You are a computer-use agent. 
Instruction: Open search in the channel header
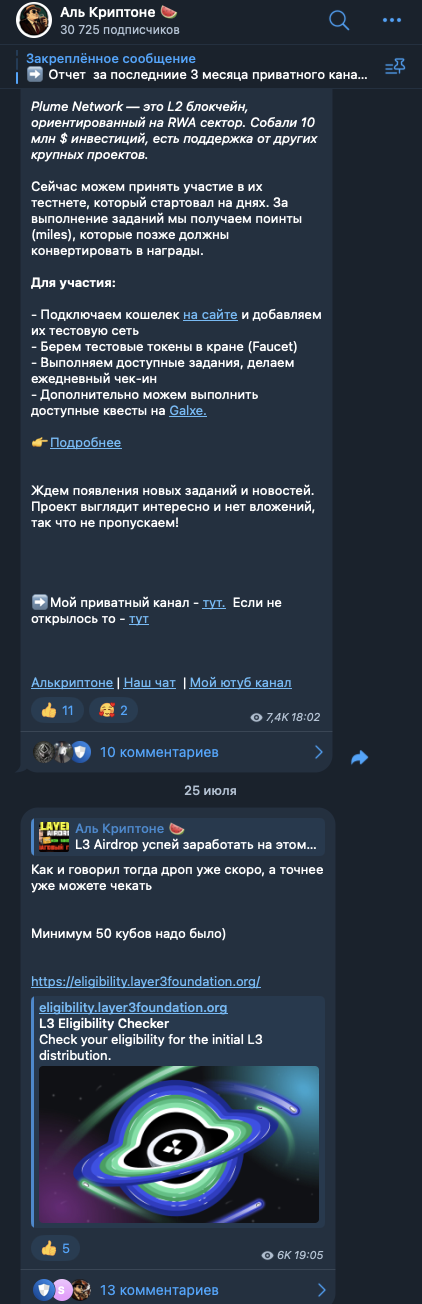(339, 20)
